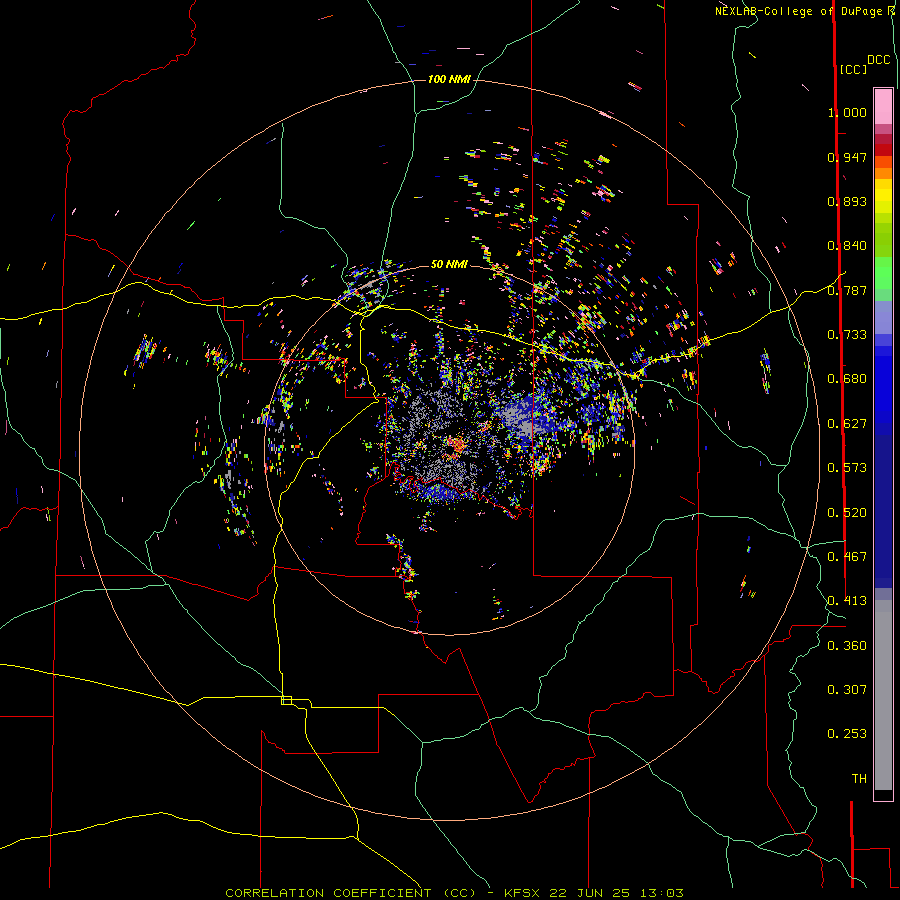The image size is (900, 900).
Task: Click the TH threshold label
Action: 859,779
